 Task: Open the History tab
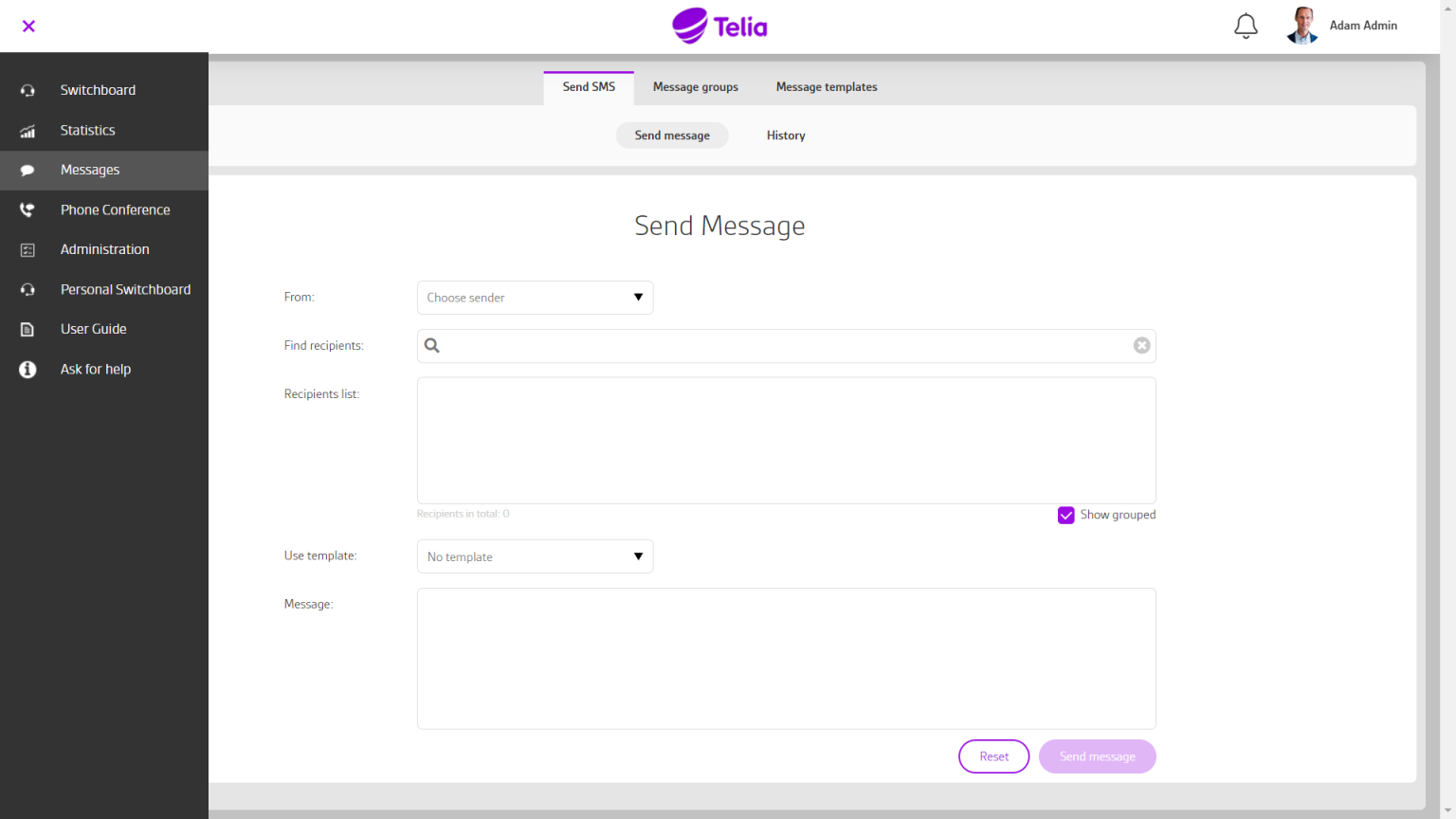[x=785, y=135]
